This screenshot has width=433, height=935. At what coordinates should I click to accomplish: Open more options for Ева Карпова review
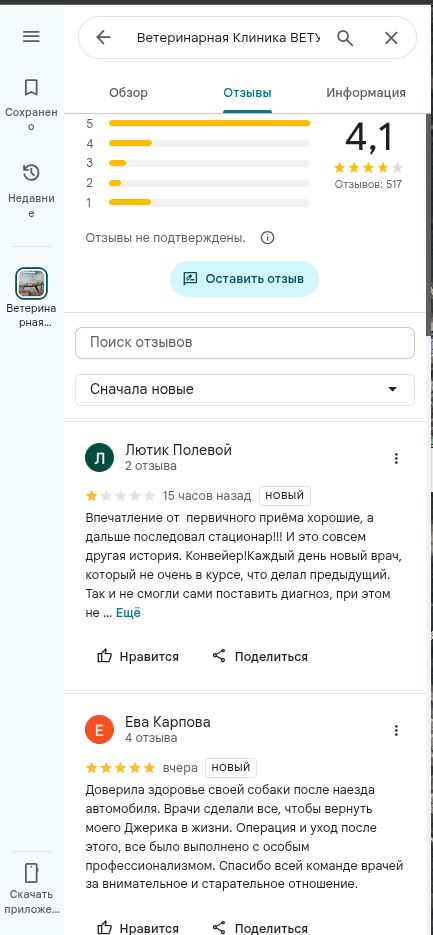point(396,730)
